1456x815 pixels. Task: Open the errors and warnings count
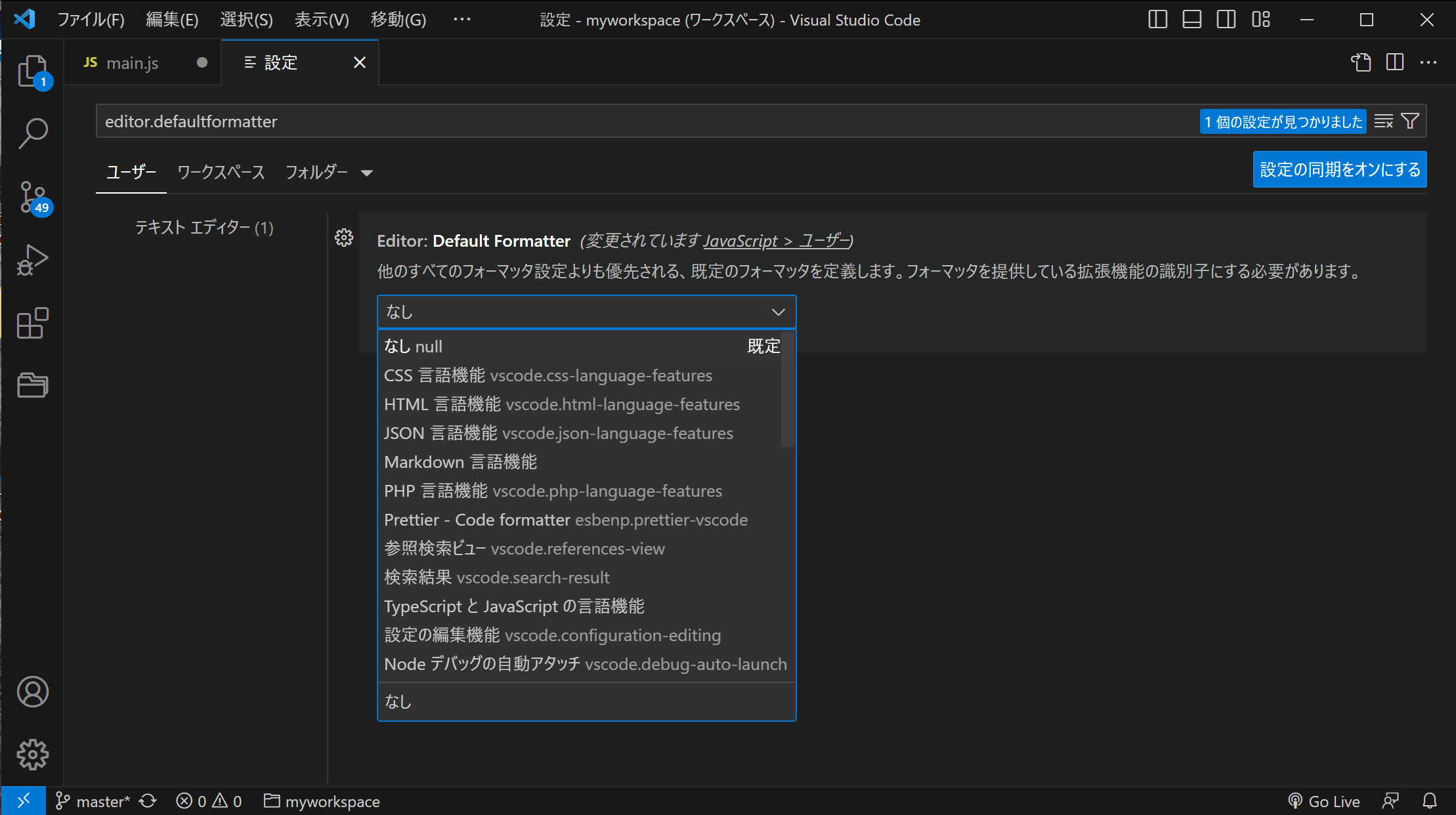[x=209, y=801]
